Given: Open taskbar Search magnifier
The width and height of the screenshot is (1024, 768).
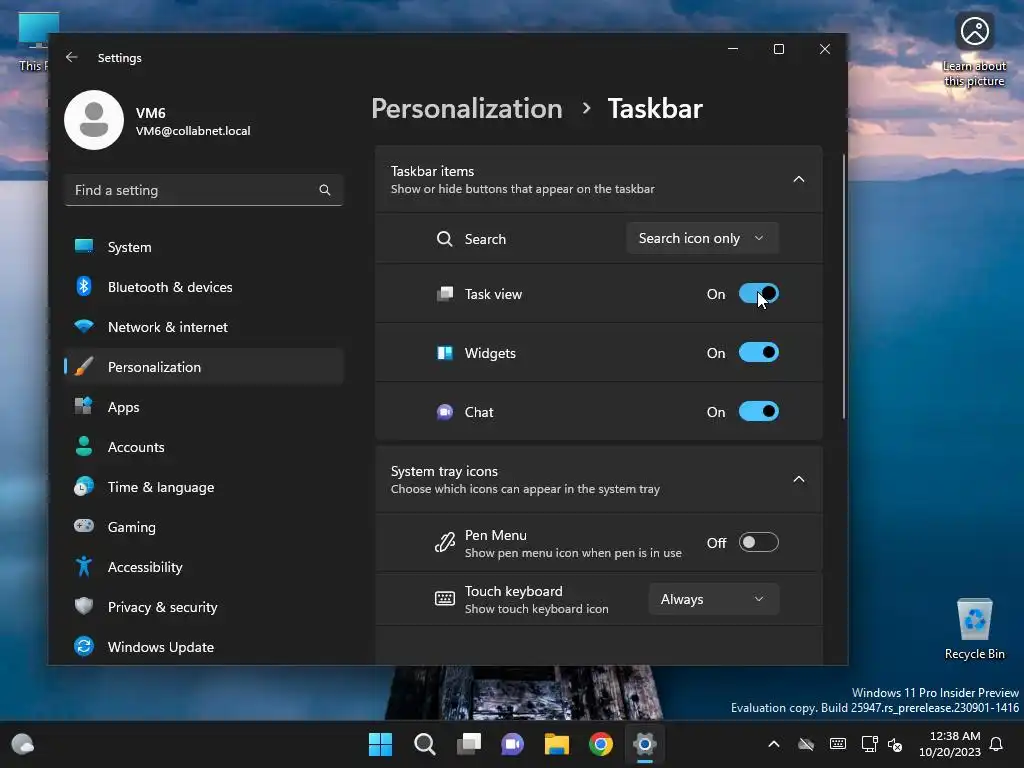Looking at the screenshot, I should (424, 744).
